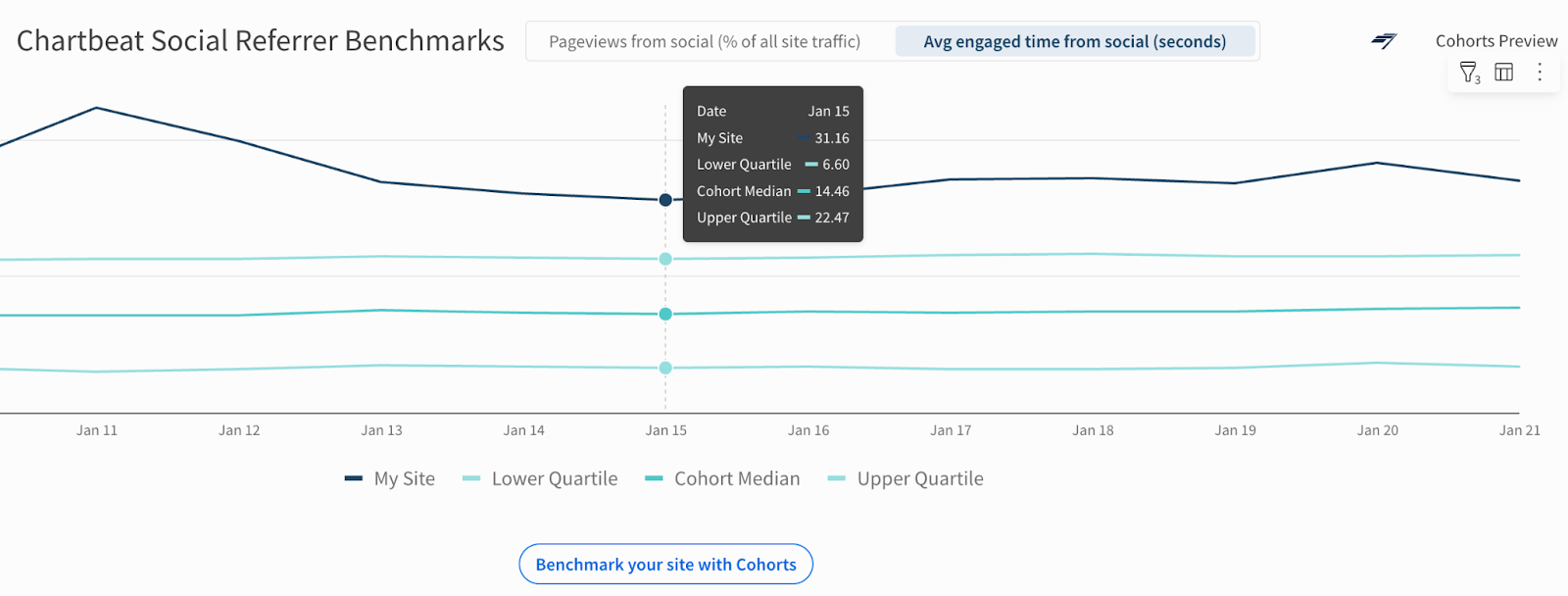The width and height of the screenshot is (1568, 596).
Task: Click the table view icon
Action: click(x=1503, y=72)
